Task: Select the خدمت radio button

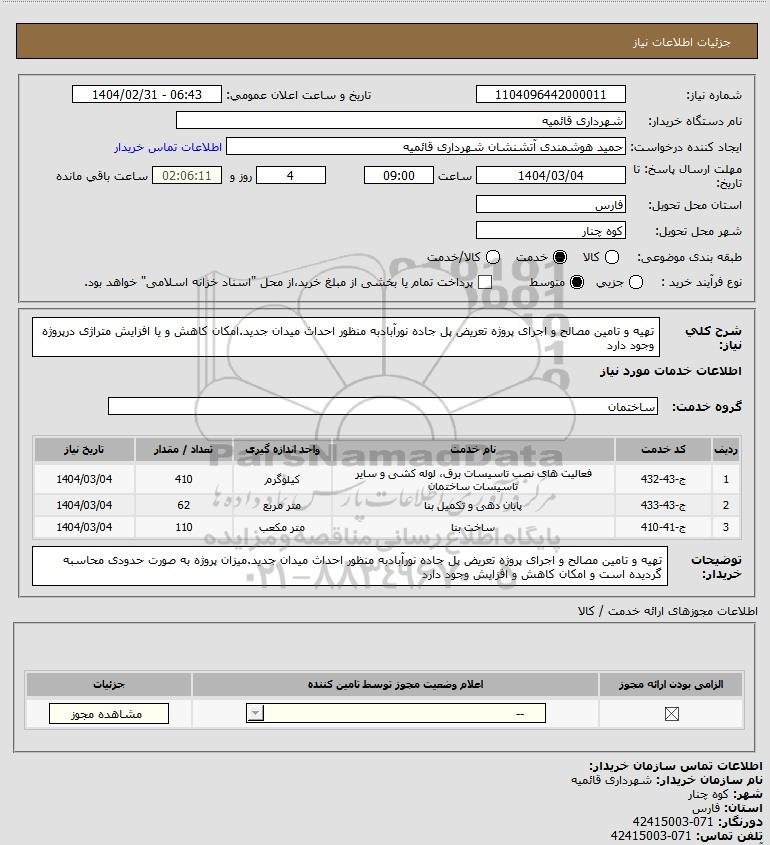Action: tap(560, 258)
